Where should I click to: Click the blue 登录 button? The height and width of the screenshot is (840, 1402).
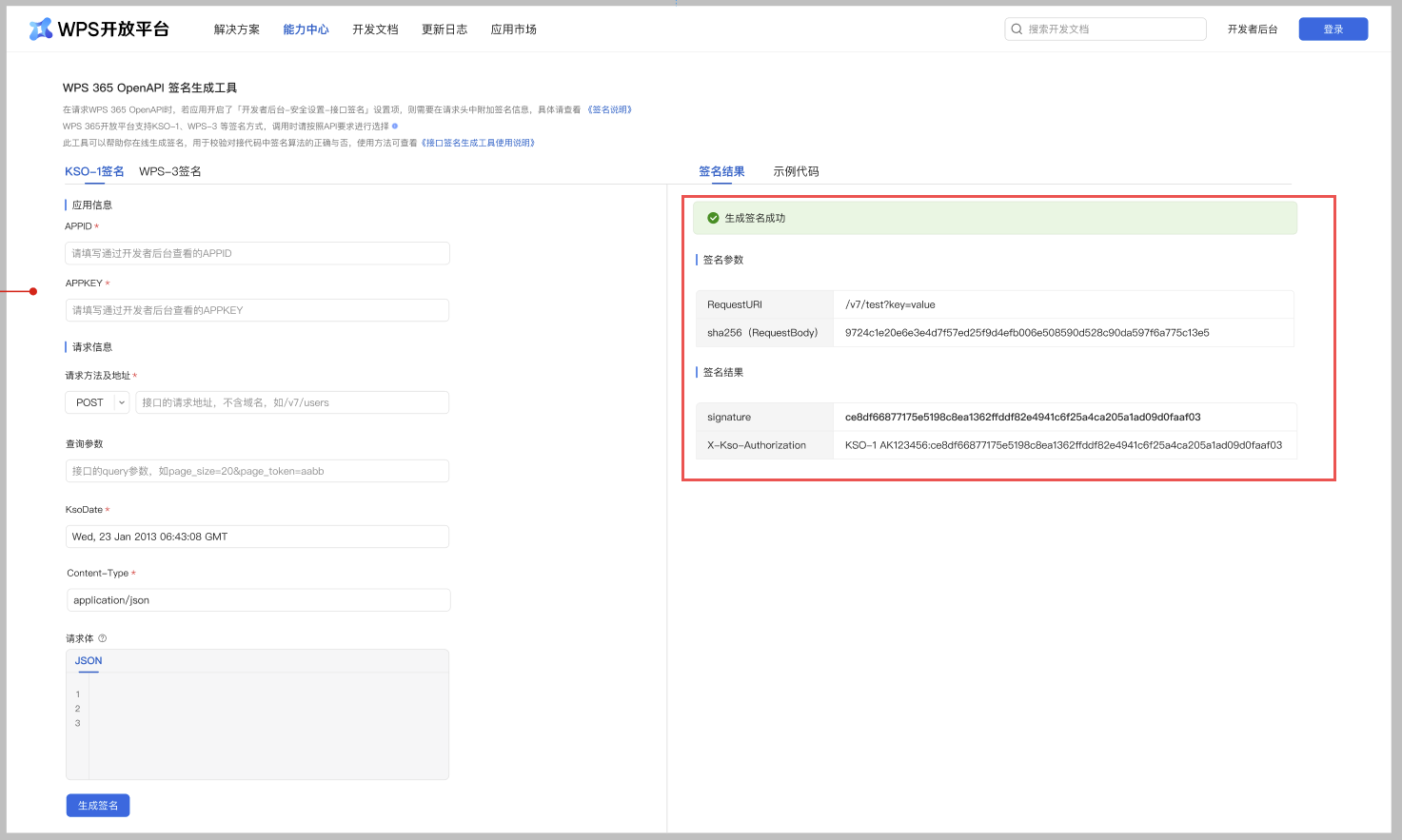pyautogui.click(x=1333, y=29)
